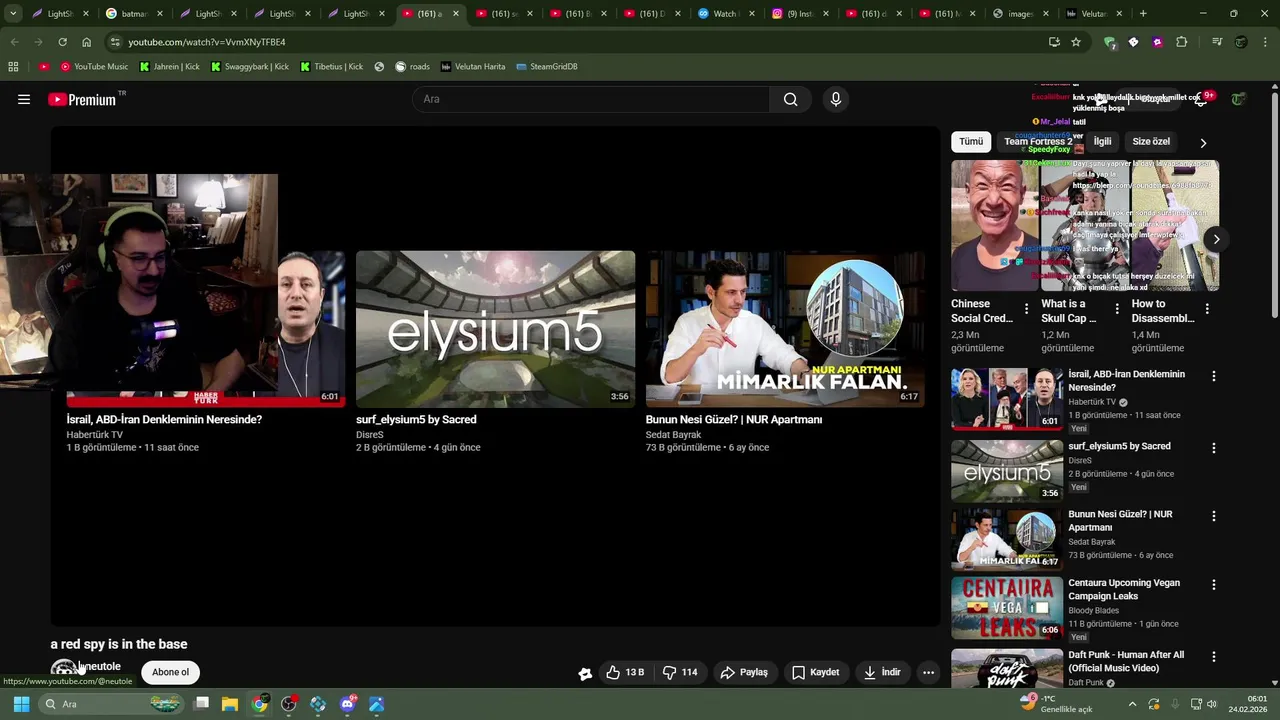
Task: Open the Chrome apps grid in bookmarks bar
Action: point(13,66)
